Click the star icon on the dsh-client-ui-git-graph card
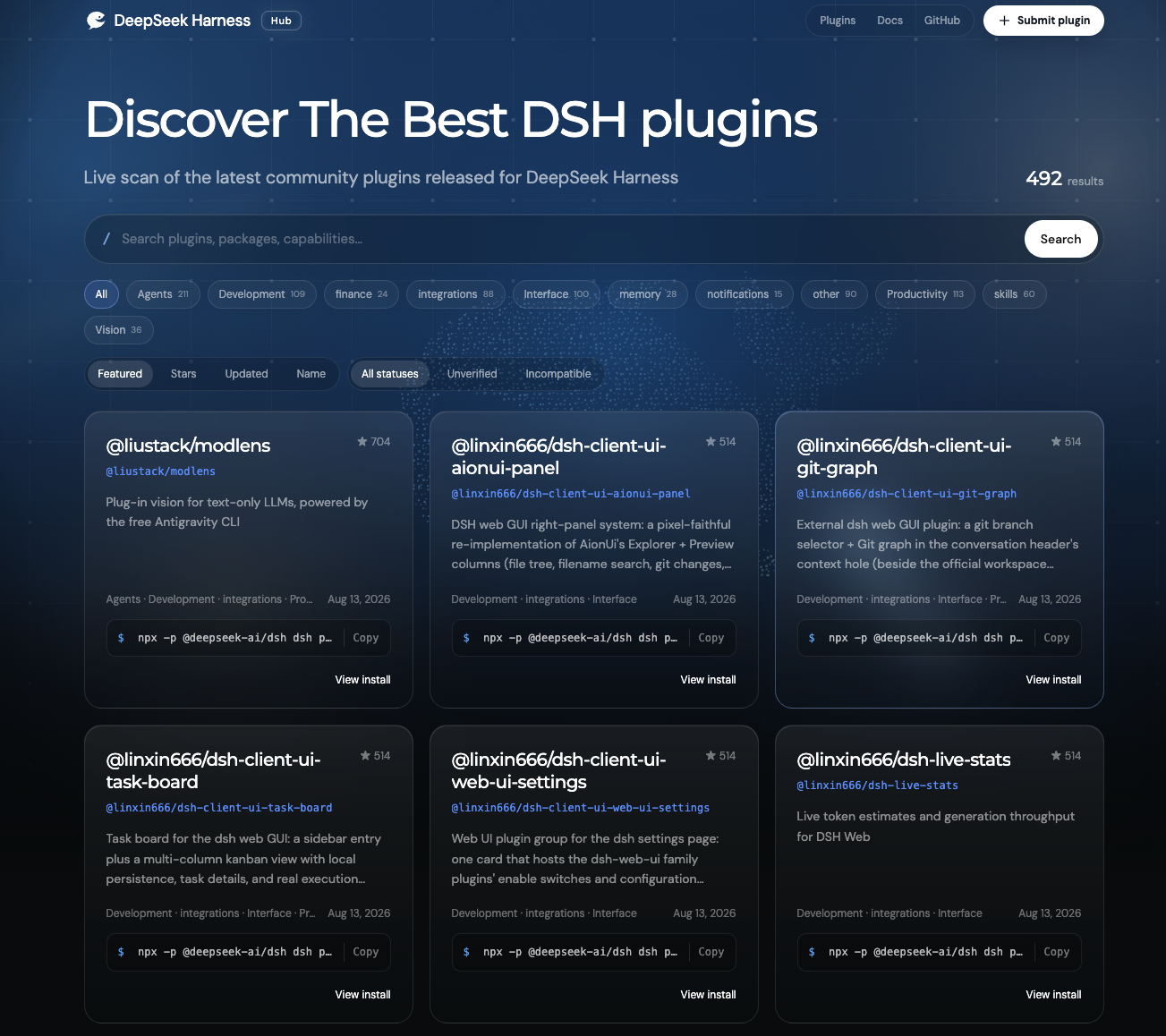The image size is (1166, 1036). click(x=1056, y=441)
